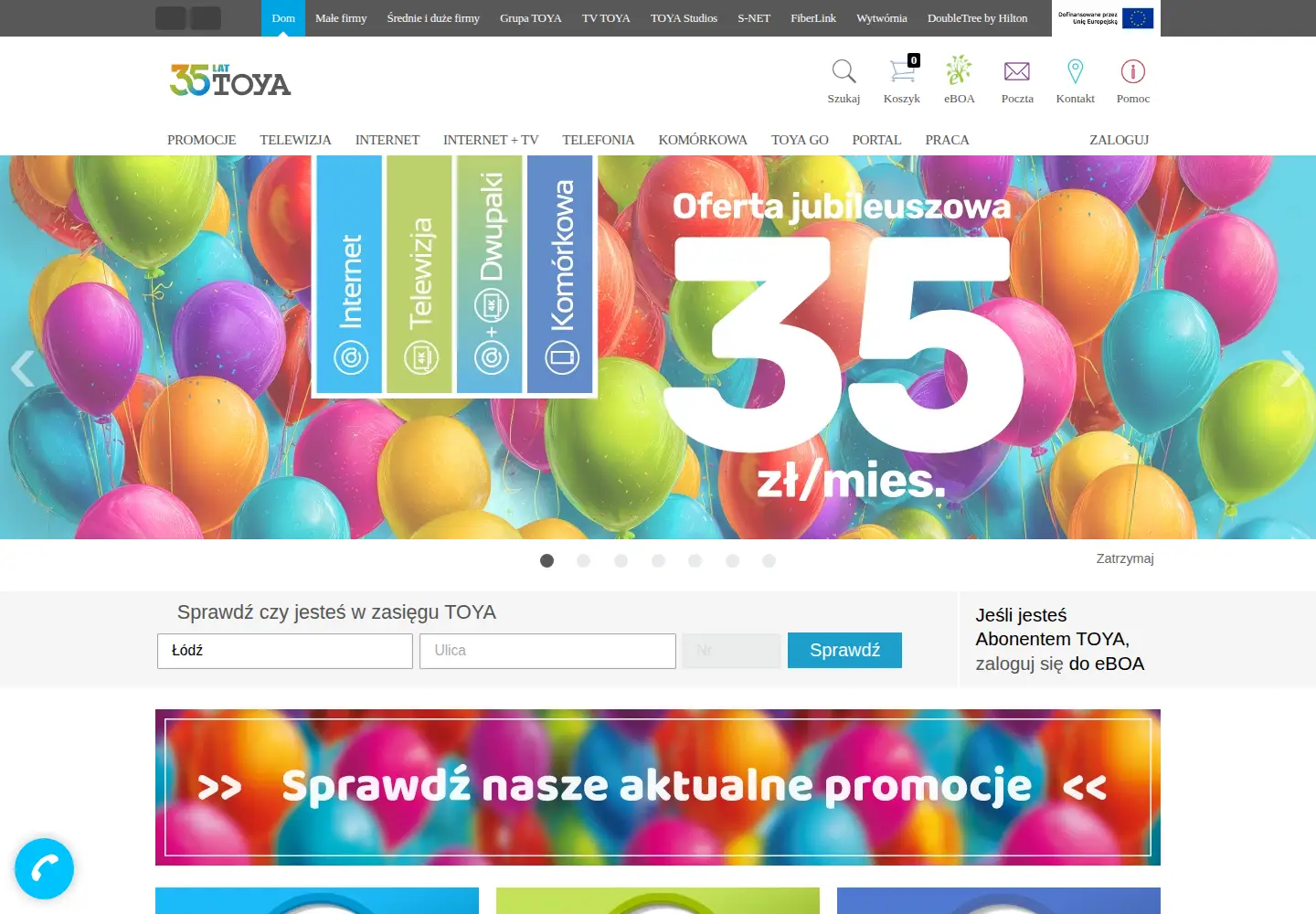Open the TELEWIZJA menu
Screen dimensions: 1316x914
(295, 140)
